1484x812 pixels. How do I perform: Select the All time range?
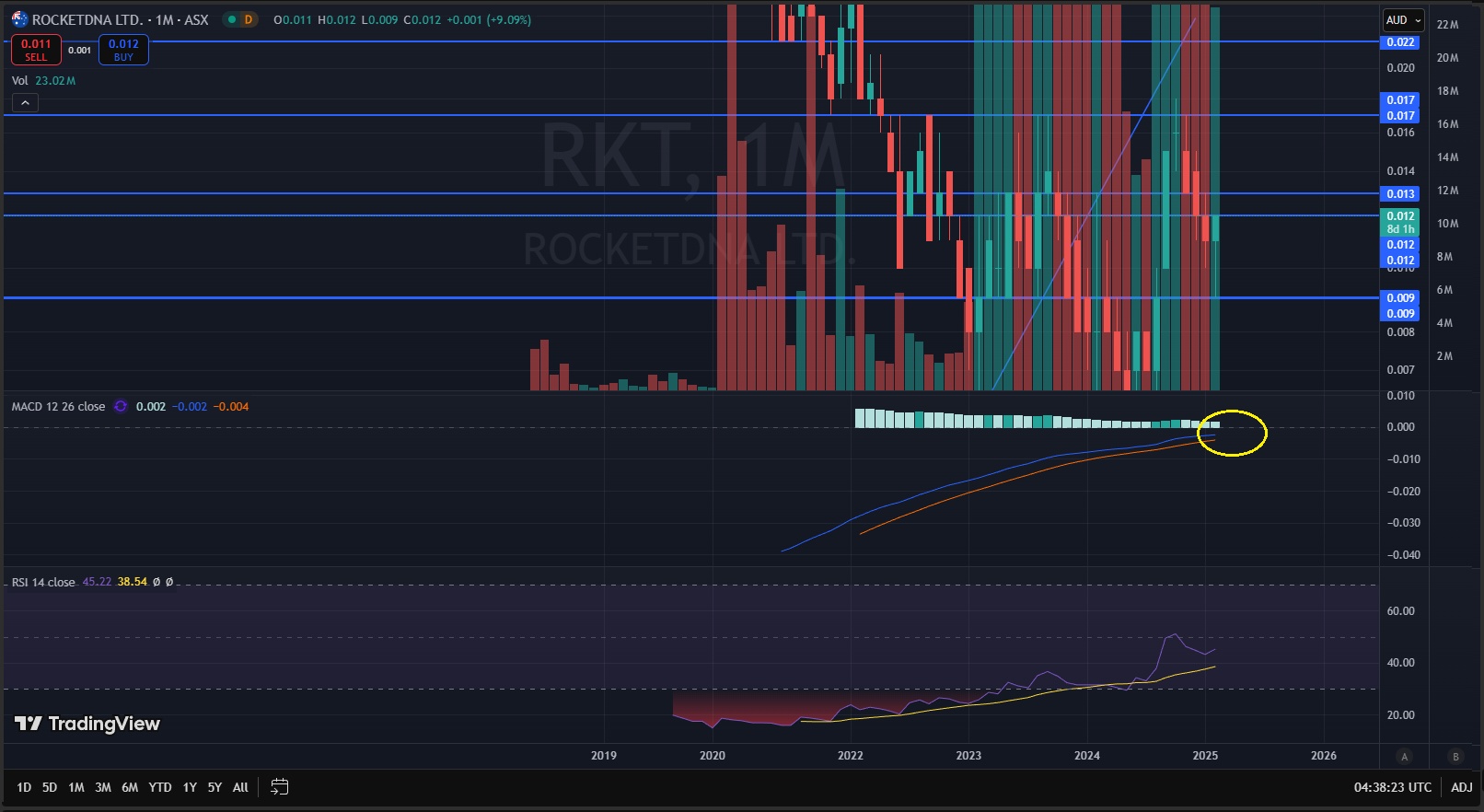point(240,787)
